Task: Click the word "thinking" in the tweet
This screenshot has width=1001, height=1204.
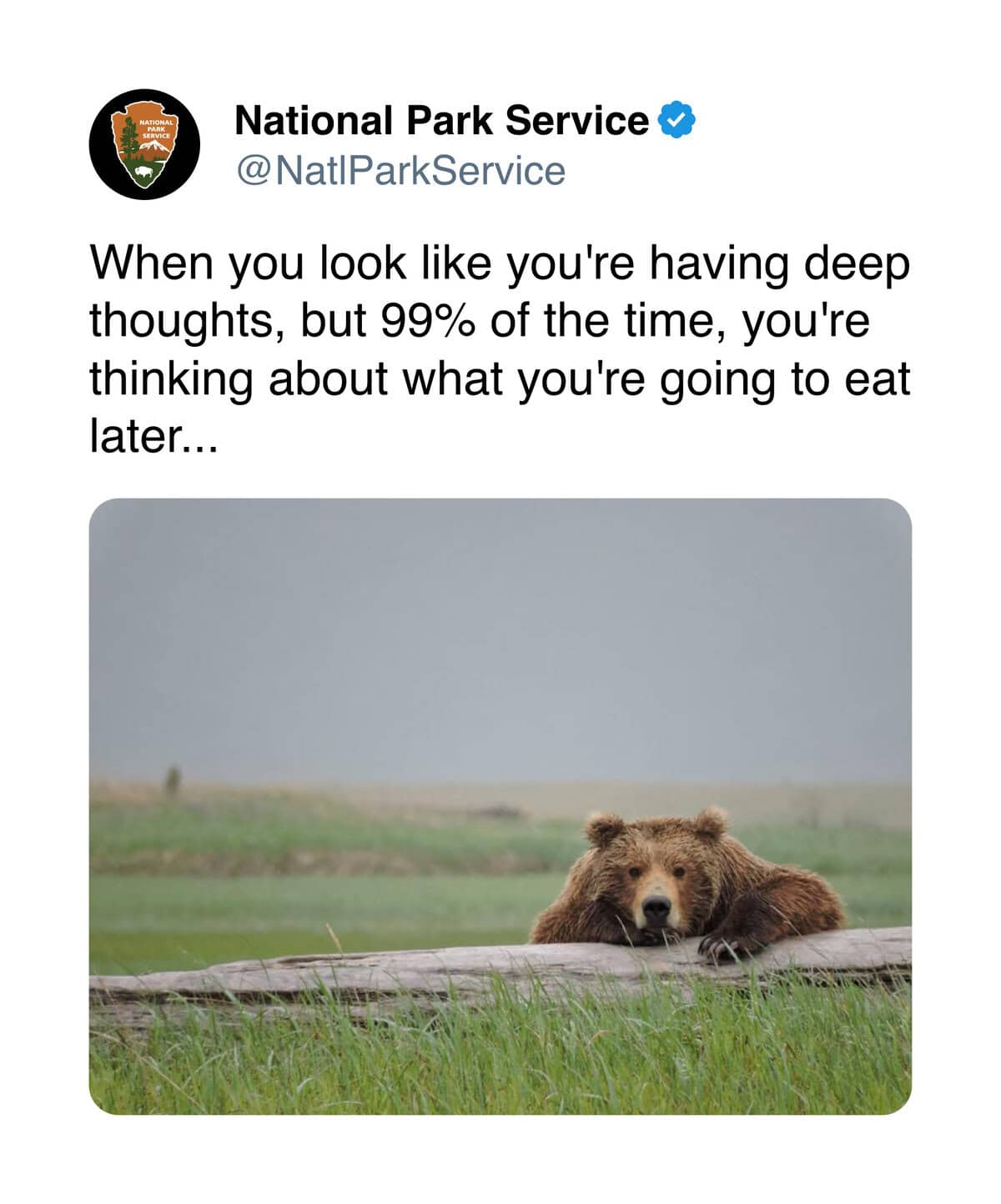Action: coord(171,379)
